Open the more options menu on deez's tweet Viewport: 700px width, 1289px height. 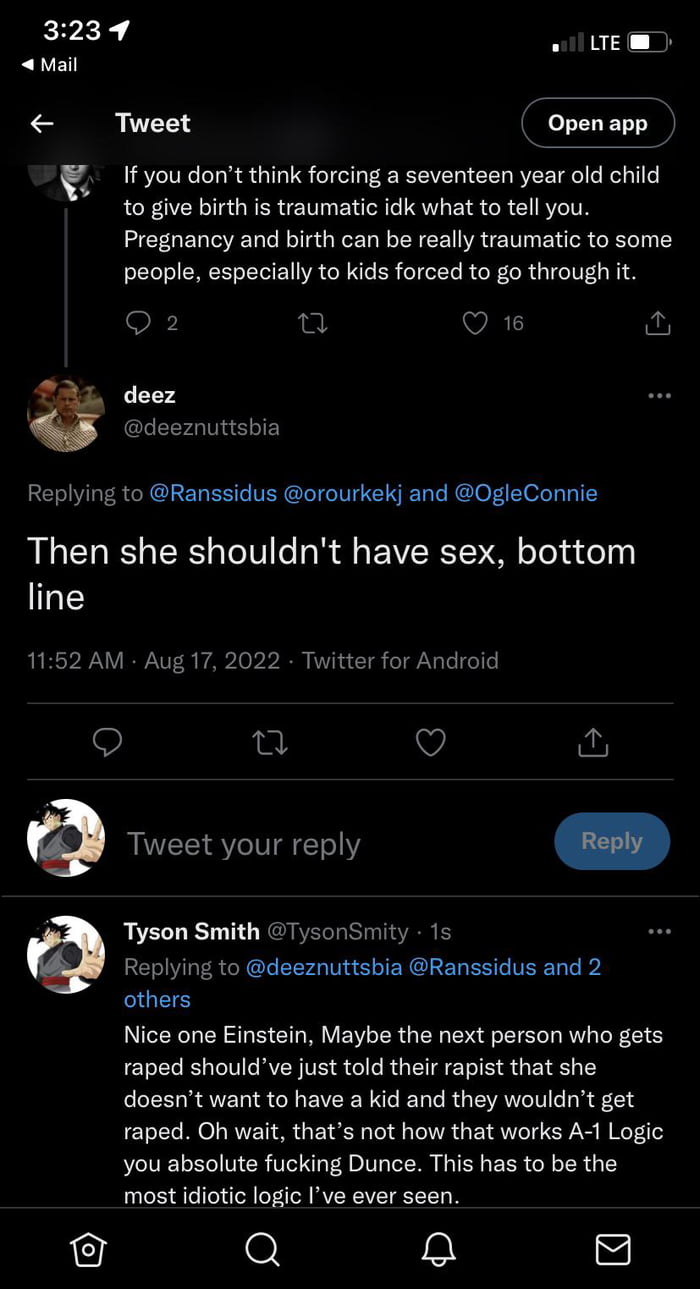(659, 395)
